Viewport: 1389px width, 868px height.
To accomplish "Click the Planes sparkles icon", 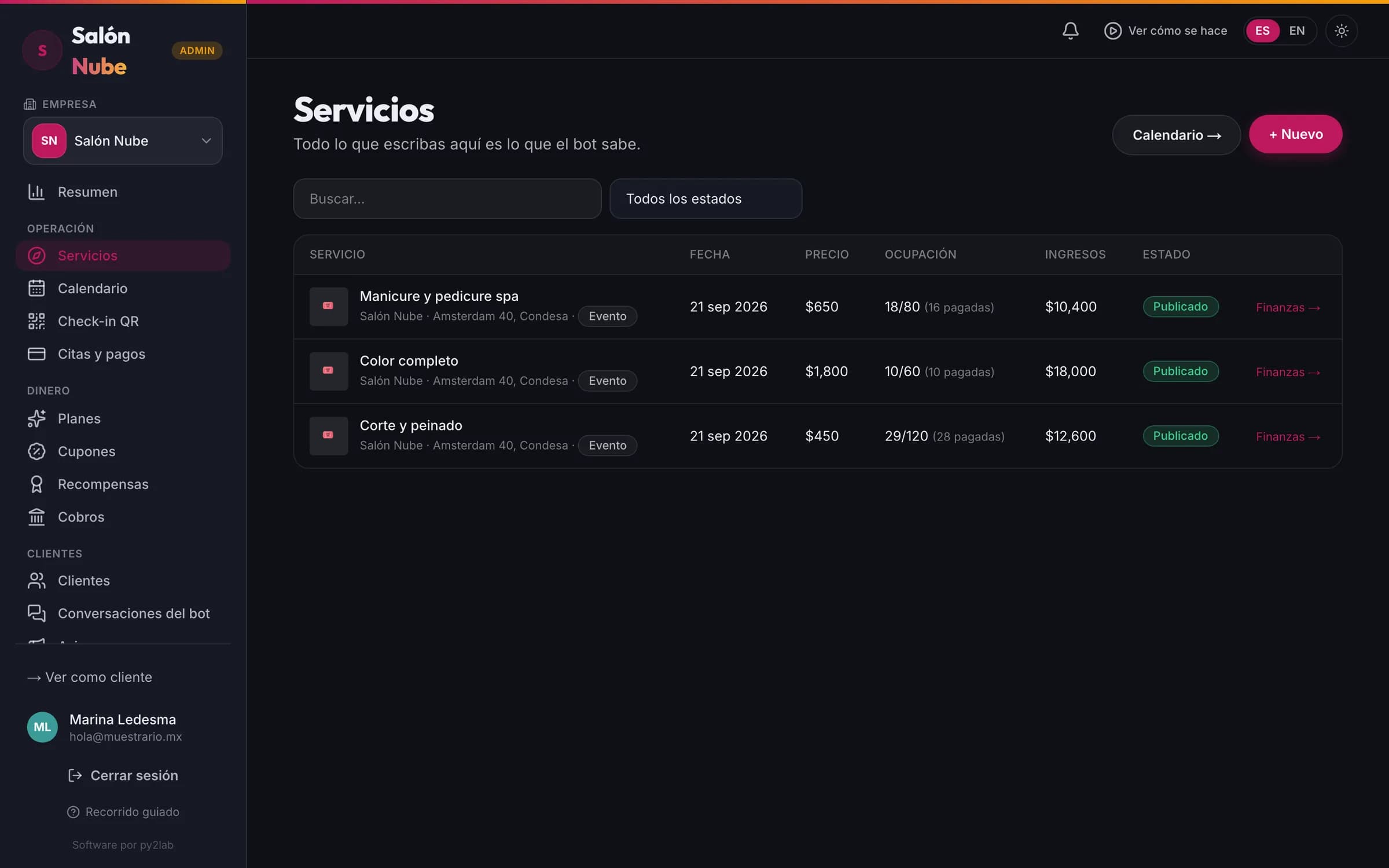I will [x=36, y=418].
